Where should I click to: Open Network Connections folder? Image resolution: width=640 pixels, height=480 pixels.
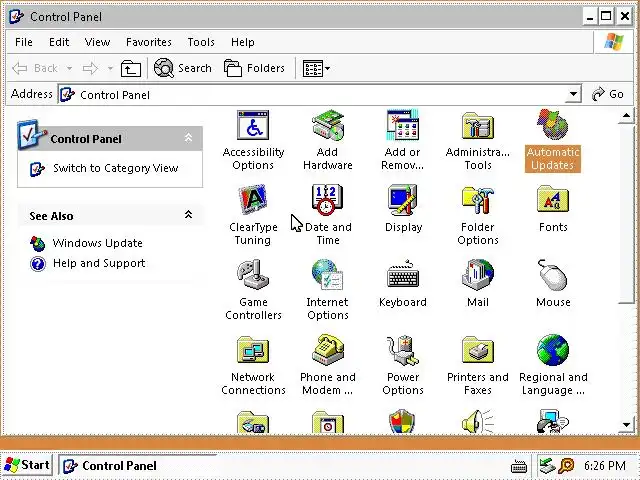tap(253, 366)
